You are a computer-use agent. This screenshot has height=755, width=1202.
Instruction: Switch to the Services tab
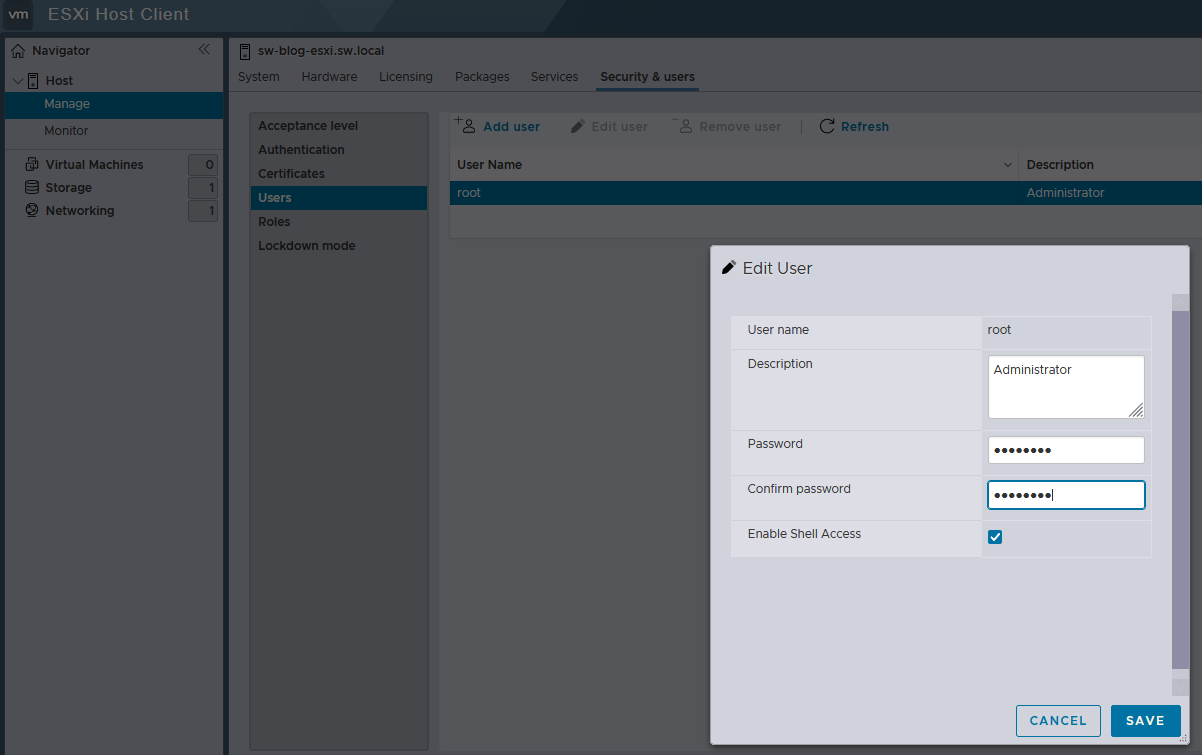(554, 77)
